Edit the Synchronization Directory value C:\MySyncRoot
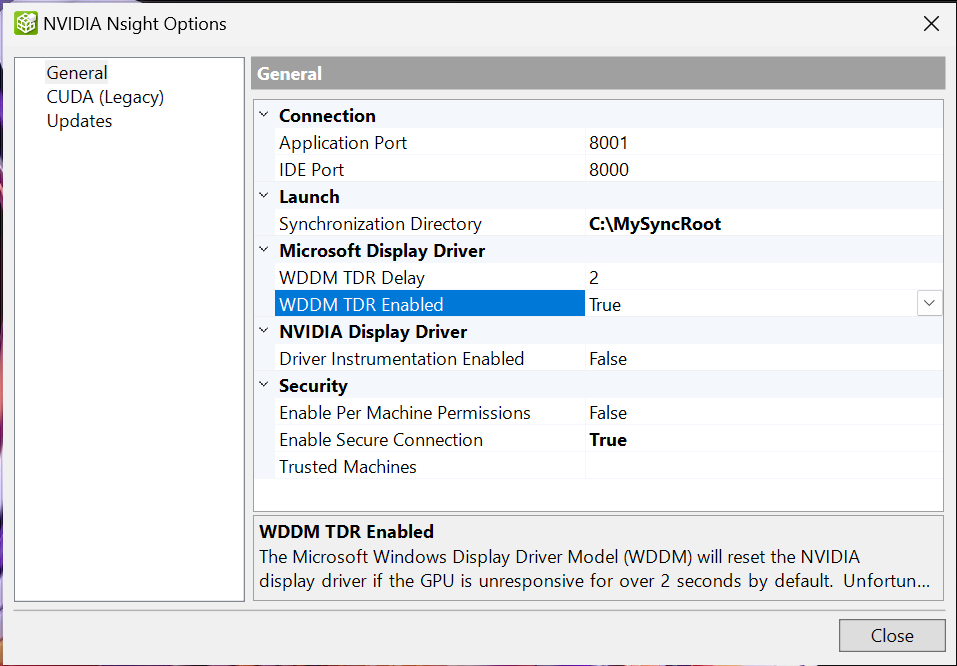 point(764,223)
